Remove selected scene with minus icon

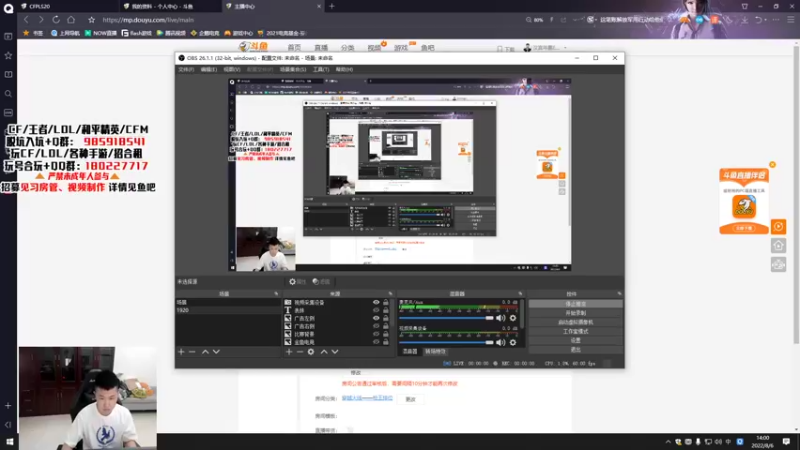[x=192, y=352]
